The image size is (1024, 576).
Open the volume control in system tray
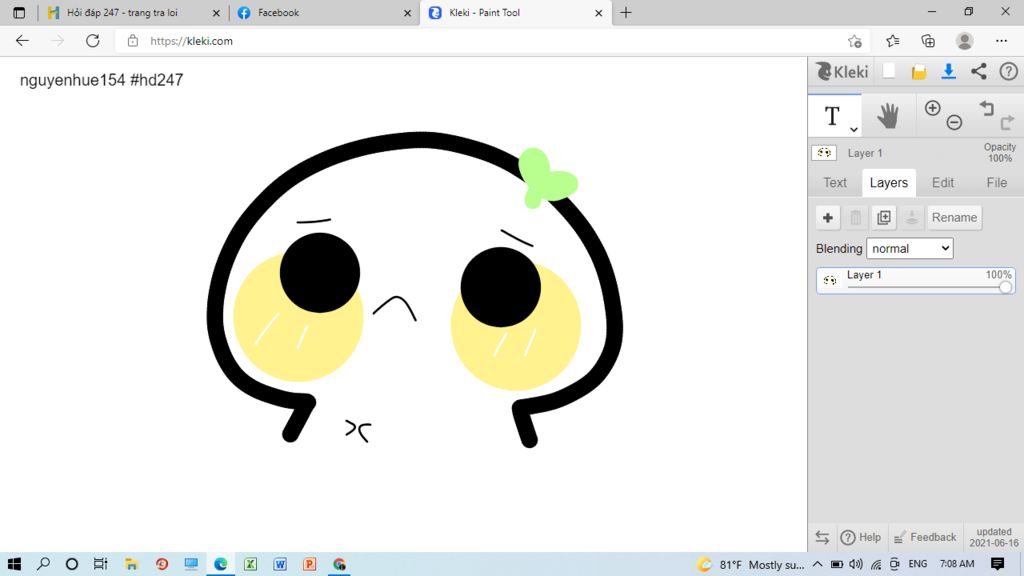(x=856, y=564)
